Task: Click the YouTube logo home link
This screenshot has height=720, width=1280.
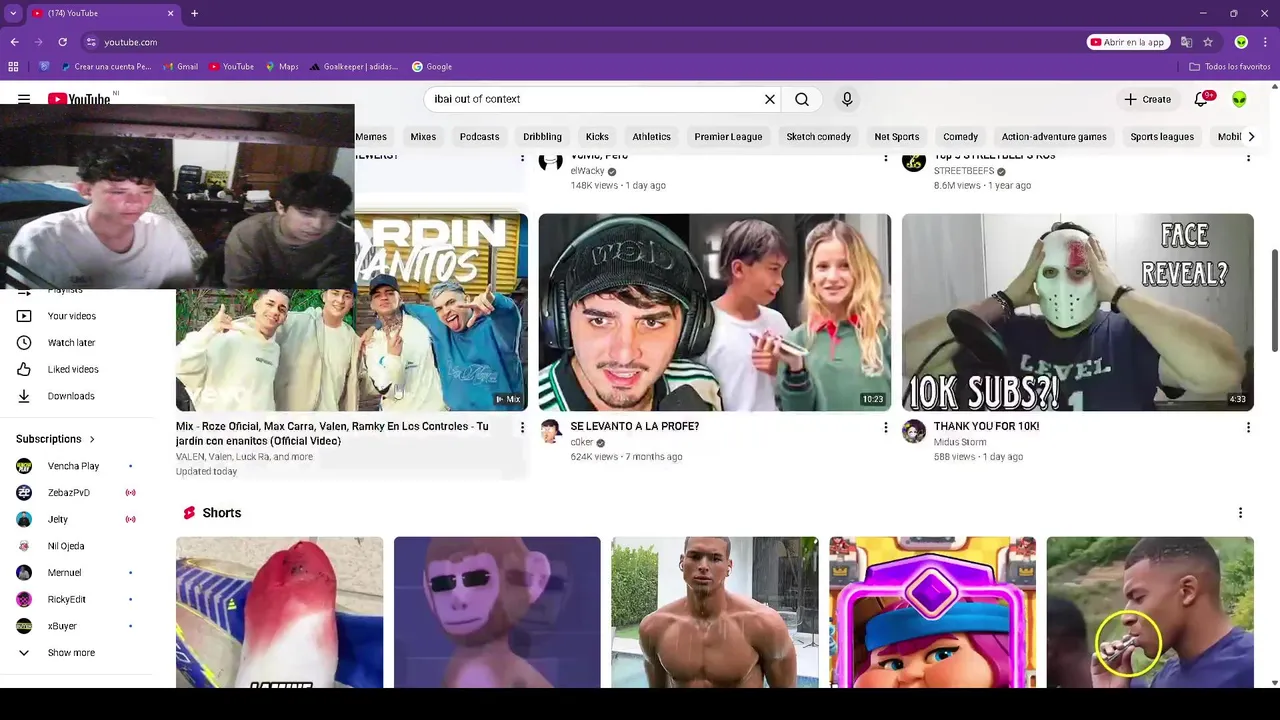Action: (x=79, y=99)
